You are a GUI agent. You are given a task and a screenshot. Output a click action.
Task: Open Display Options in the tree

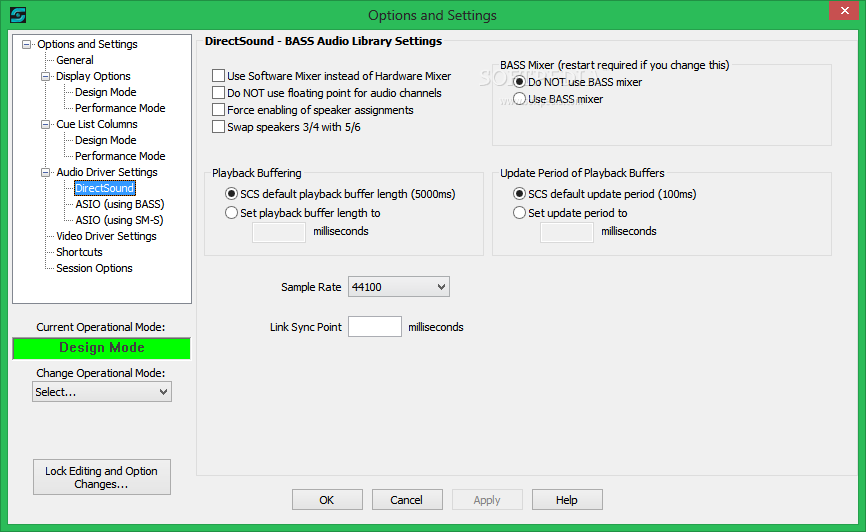[x=93, y=76]
